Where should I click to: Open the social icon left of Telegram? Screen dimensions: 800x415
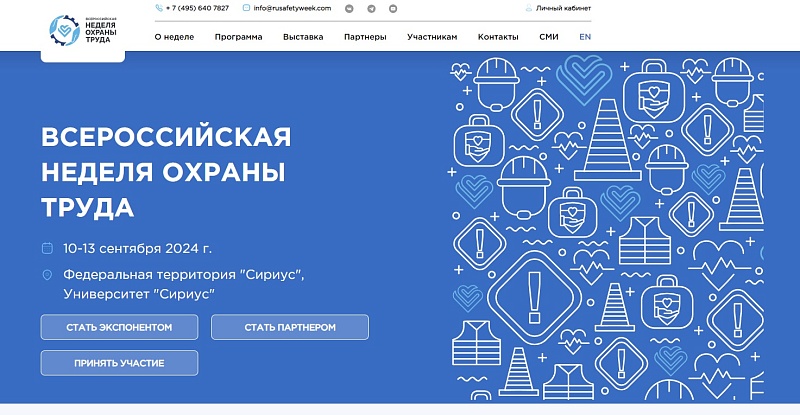coord(349,8)
